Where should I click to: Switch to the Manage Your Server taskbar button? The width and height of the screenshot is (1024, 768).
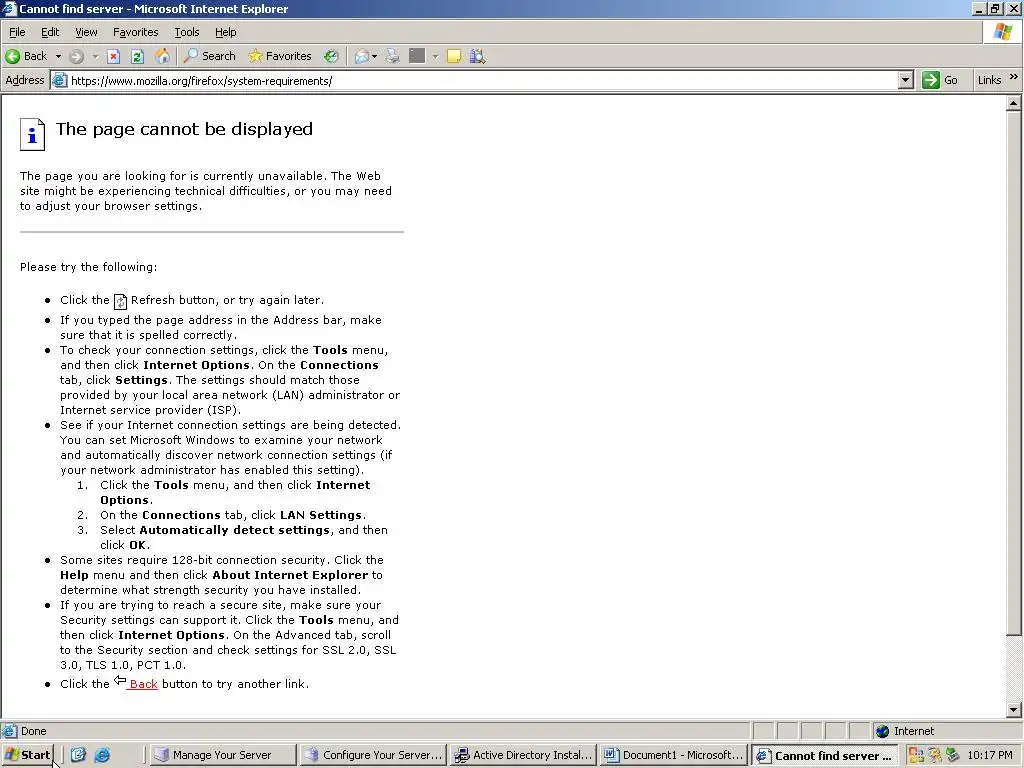222,756
